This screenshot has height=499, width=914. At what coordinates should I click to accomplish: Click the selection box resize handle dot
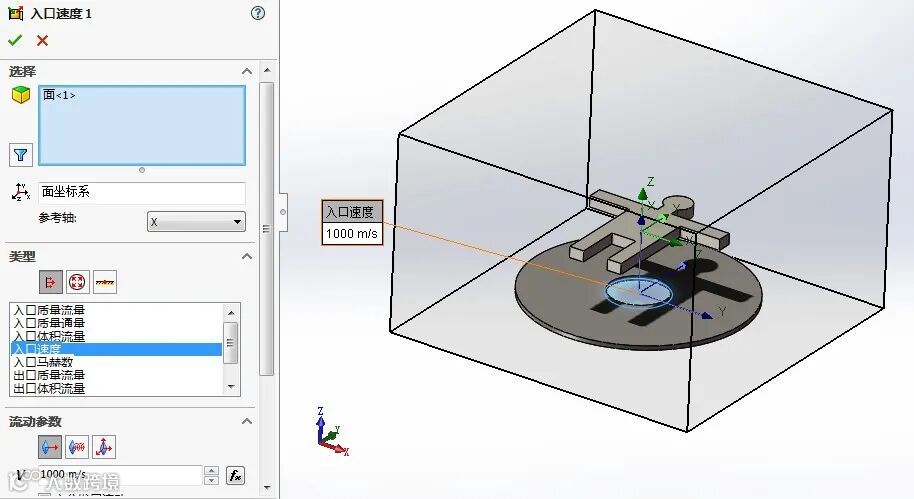tap(142, 170)
